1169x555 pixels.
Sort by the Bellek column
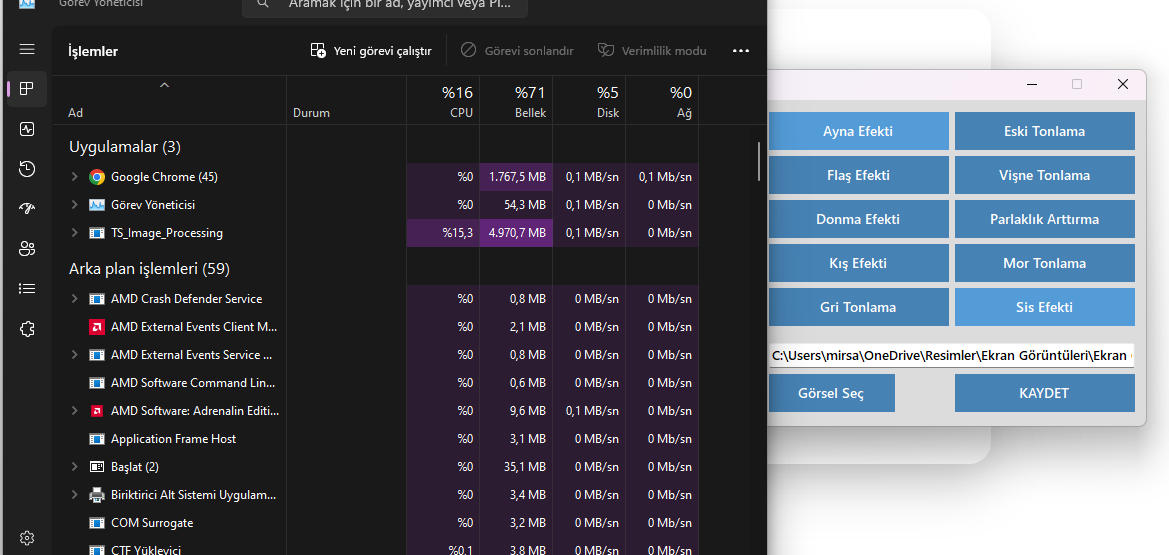(x=516, y=101)
